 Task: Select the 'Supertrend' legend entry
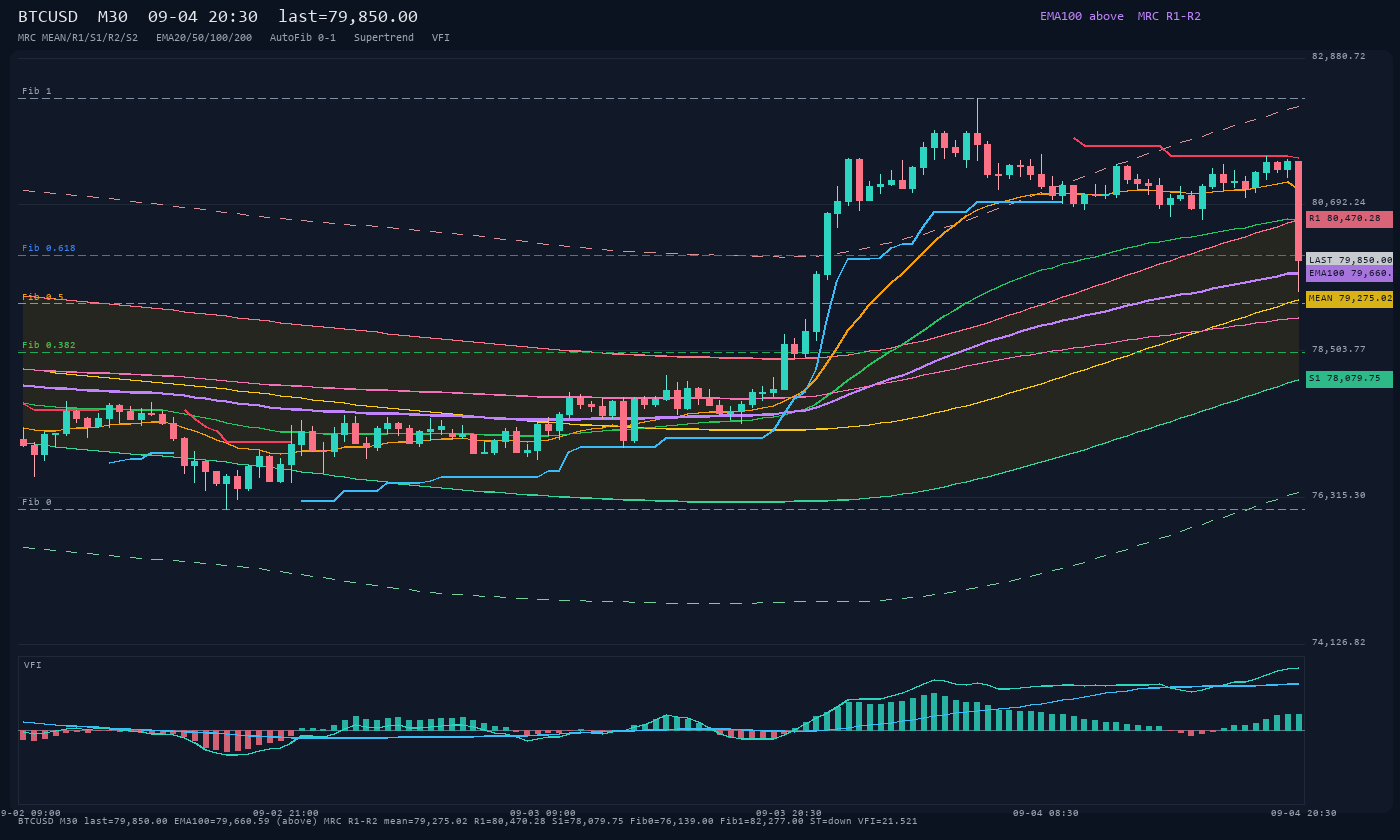(384, 37)
